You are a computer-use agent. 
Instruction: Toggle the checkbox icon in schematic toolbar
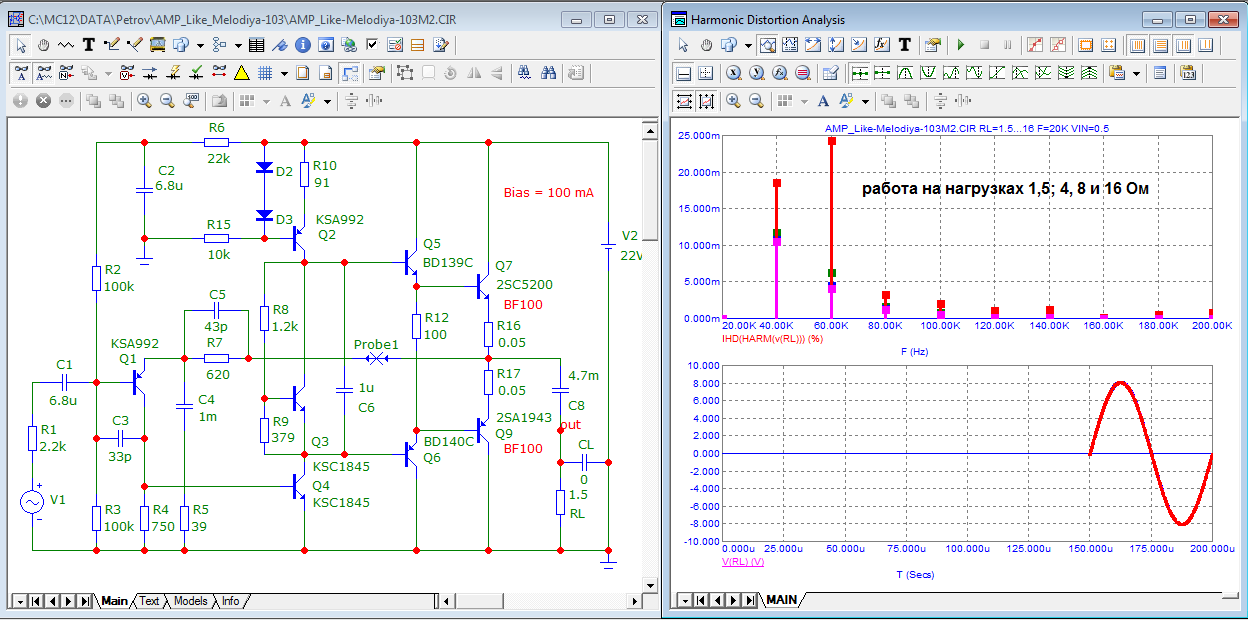(372, 45)
